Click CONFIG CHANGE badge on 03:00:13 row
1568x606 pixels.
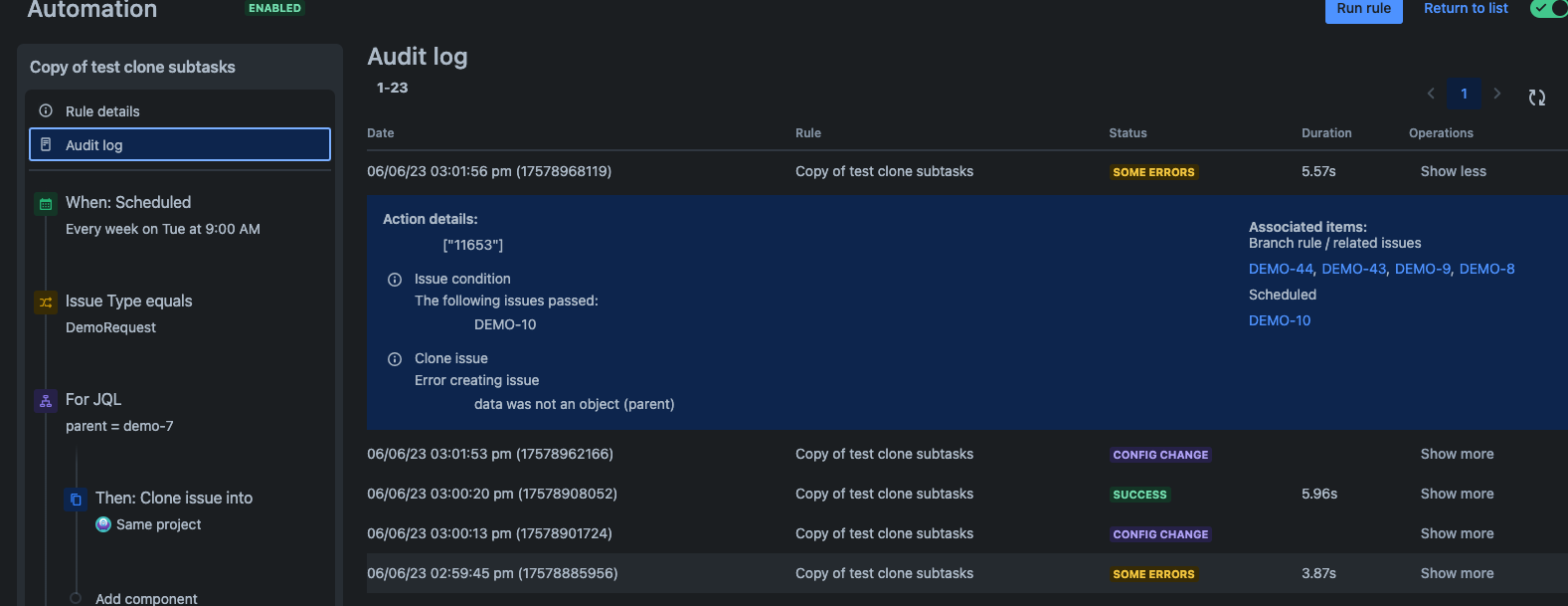click(1160, 534)
